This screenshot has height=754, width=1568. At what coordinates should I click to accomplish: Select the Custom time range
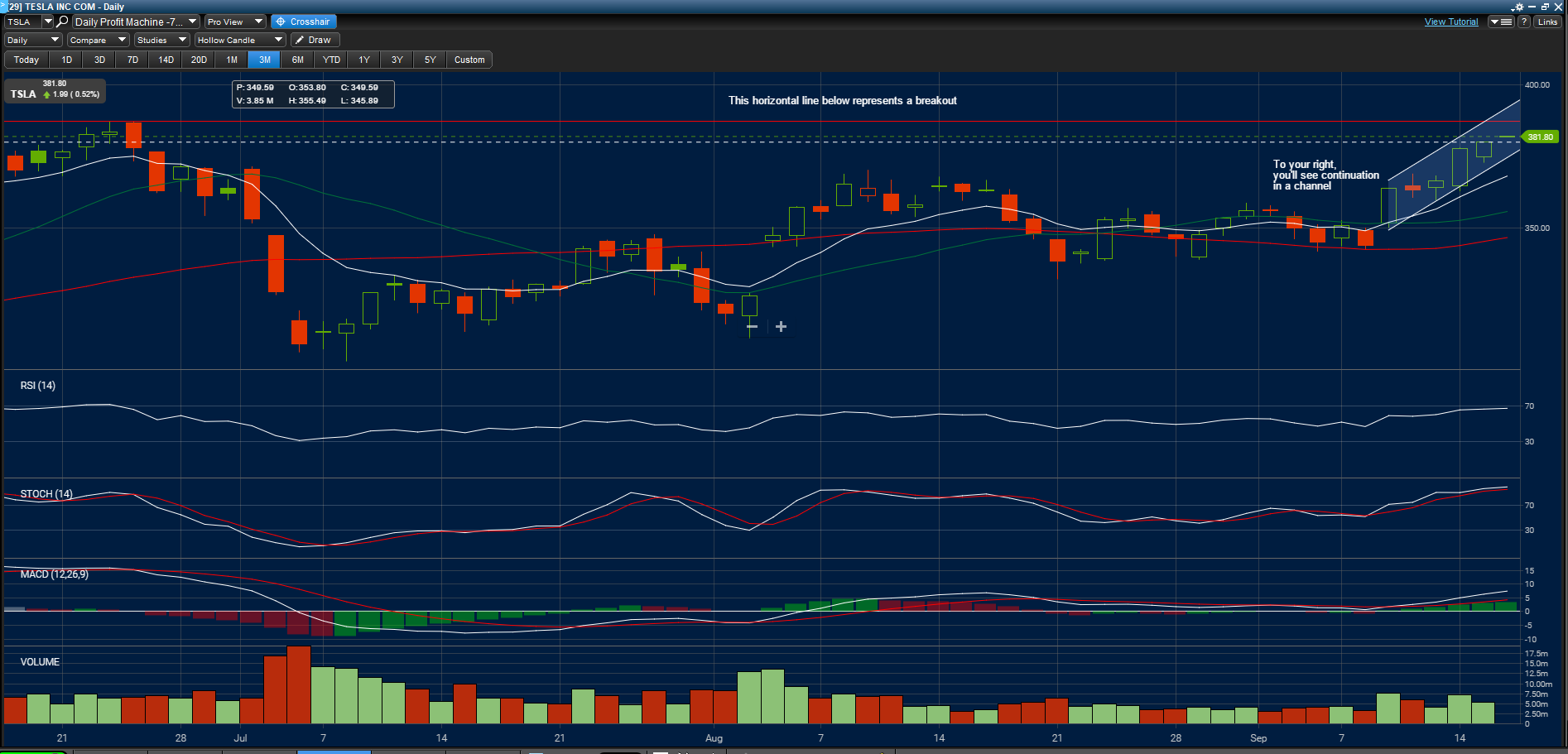tap(469, 60)
